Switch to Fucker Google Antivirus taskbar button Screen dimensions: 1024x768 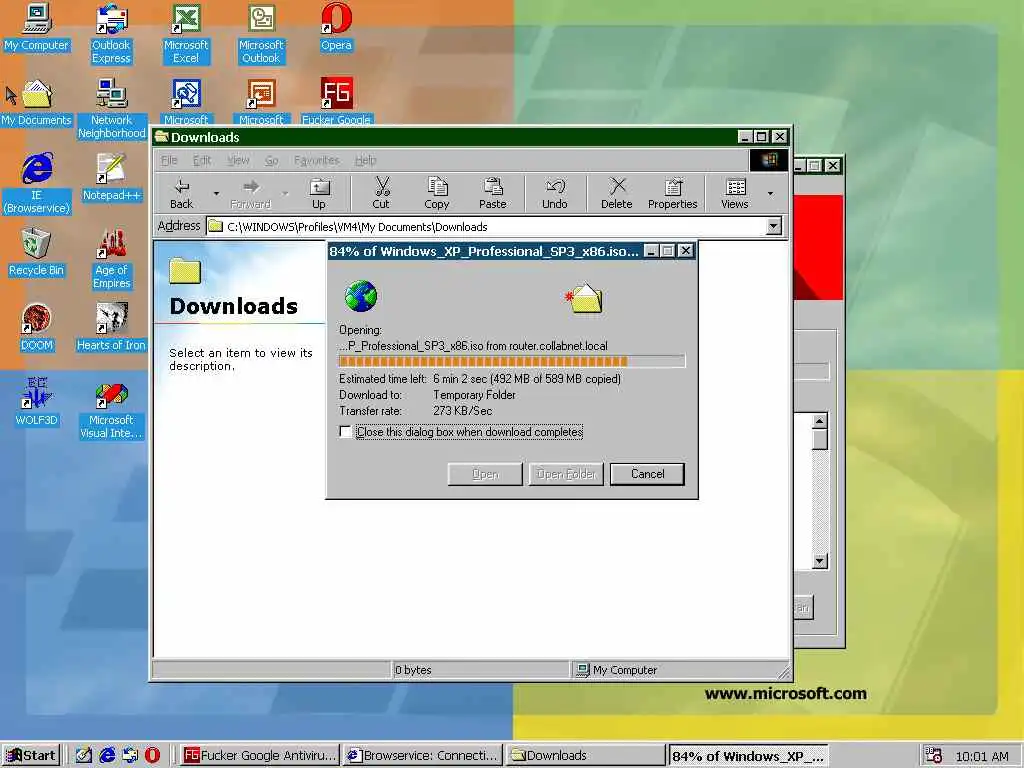pos(259,756)
